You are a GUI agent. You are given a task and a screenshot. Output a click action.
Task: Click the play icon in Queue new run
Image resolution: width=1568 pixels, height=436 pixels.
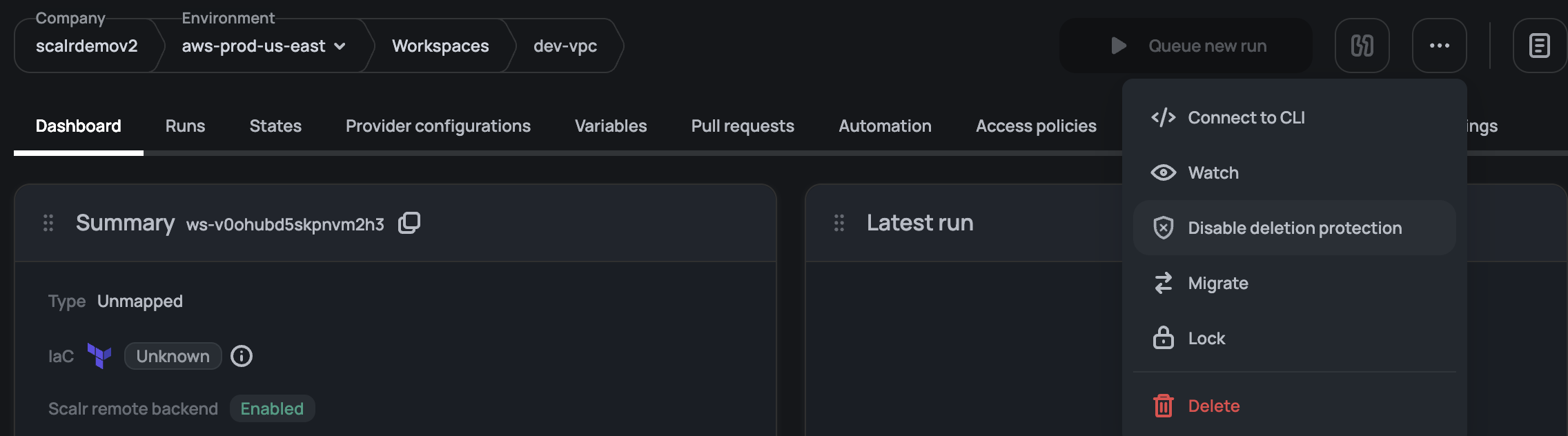[1119, 46]
